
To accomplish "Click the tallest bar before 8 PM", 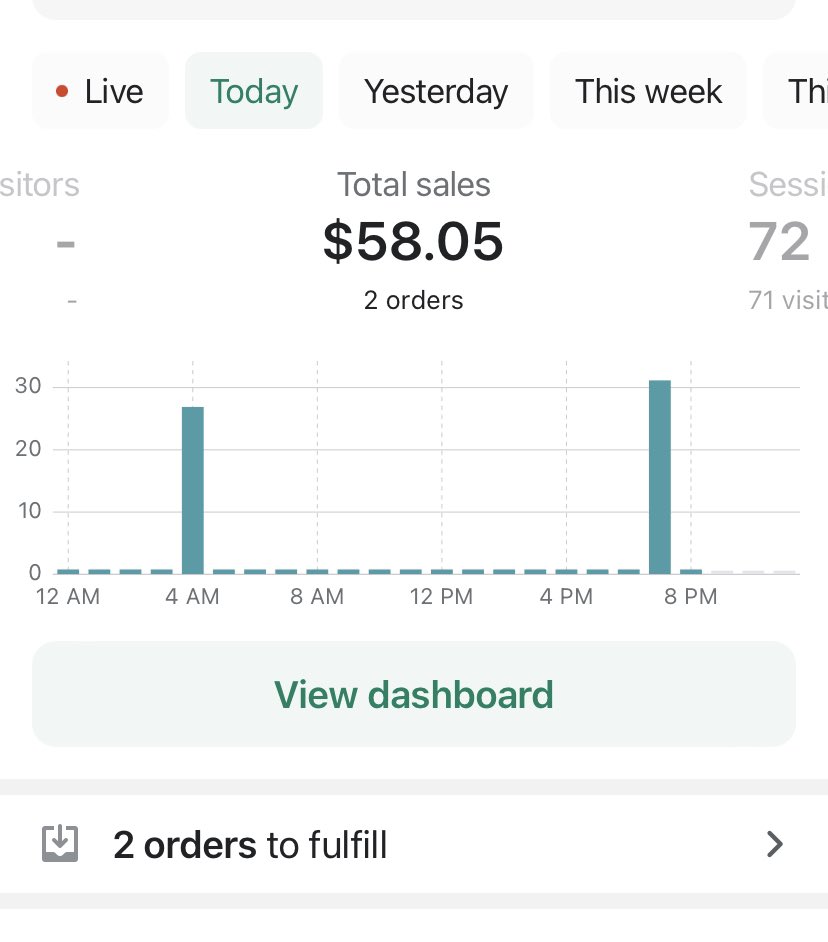I will [x=659, y=476].
